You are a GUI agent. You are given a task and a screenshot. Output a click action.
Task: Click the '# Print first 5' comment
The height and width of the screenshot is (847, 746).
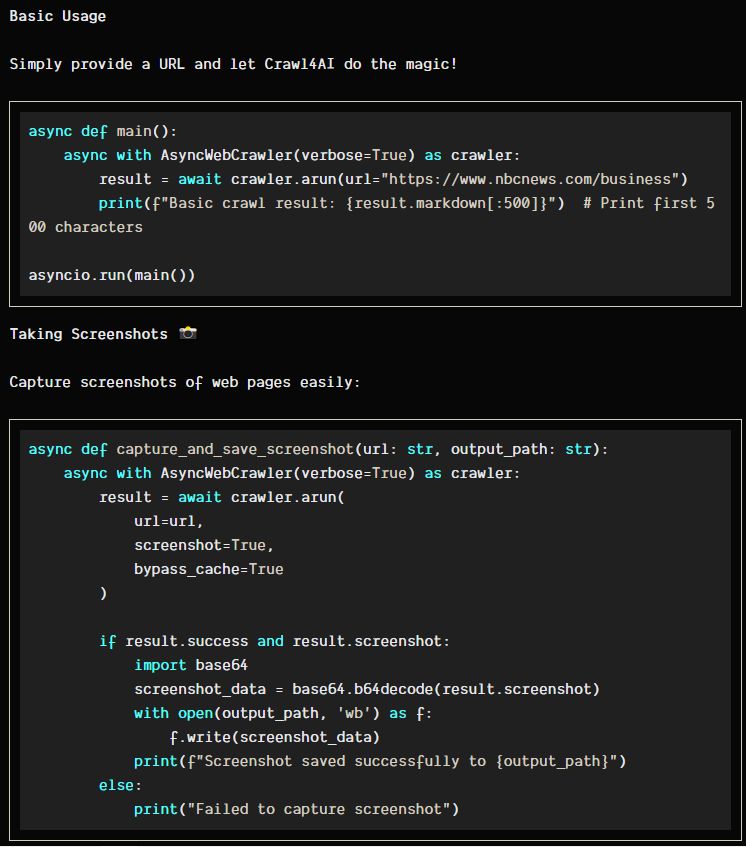(649, 203)
